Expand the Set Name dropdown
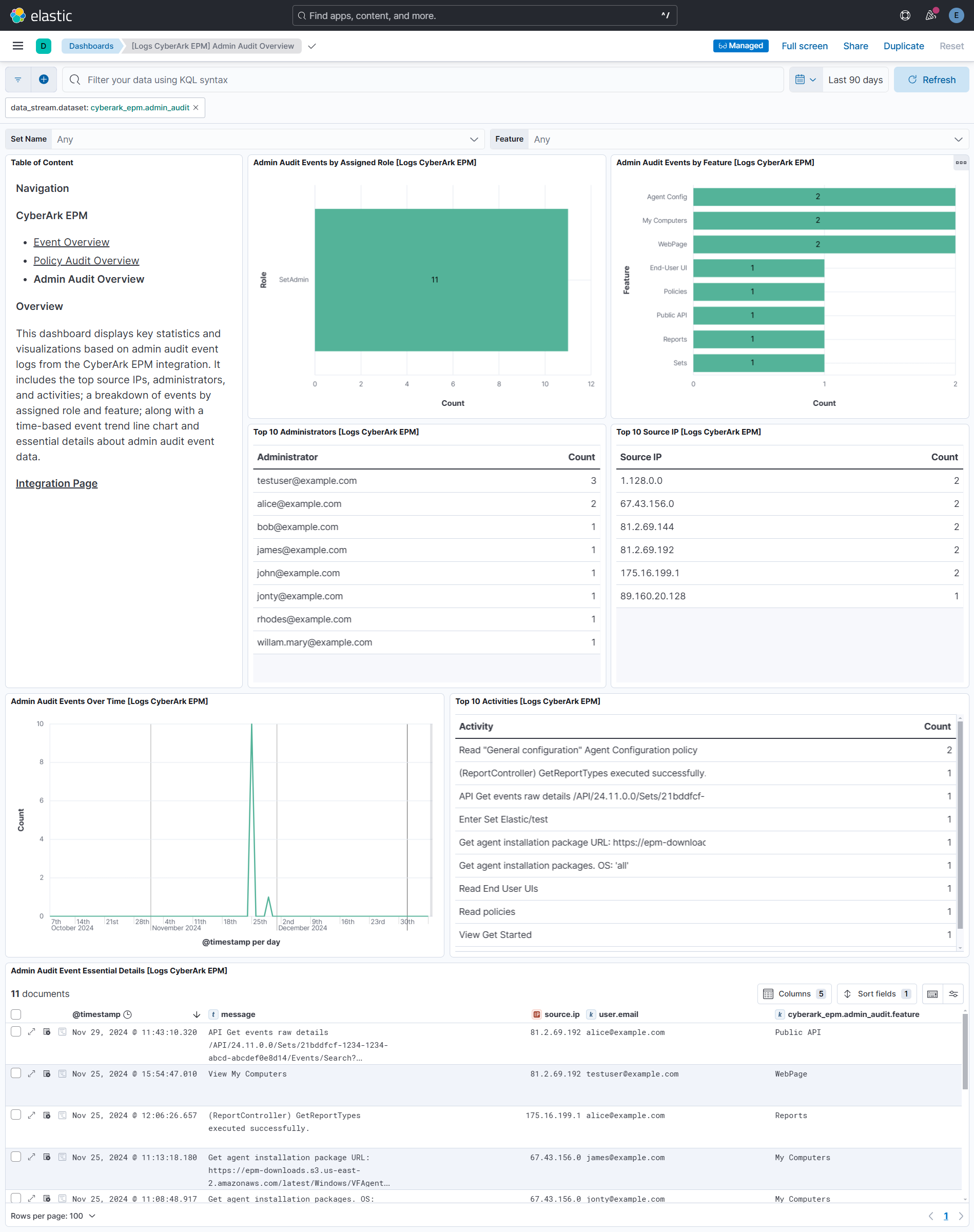Viewport: 974px width, 1232px height. click(x=473, y=140)
